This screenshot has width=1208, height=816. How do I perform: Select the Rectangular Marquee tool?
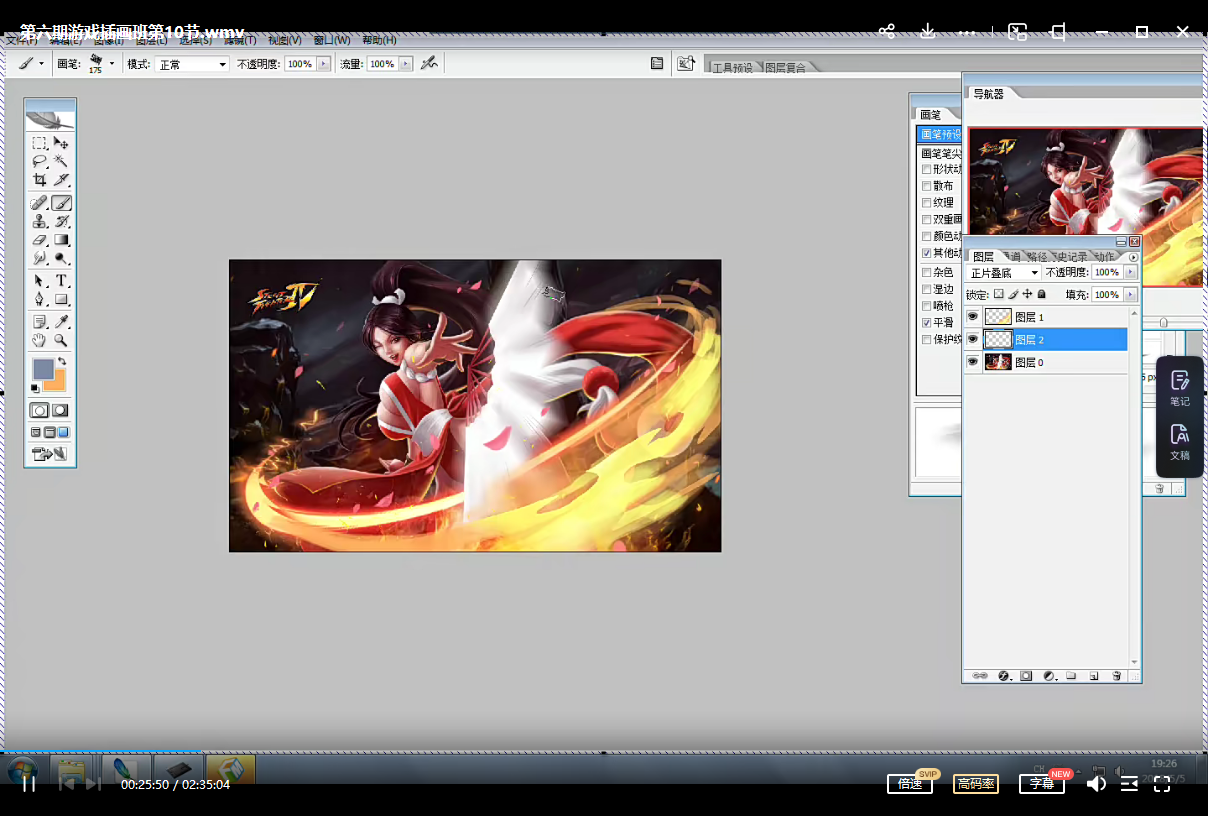(39, 144)
